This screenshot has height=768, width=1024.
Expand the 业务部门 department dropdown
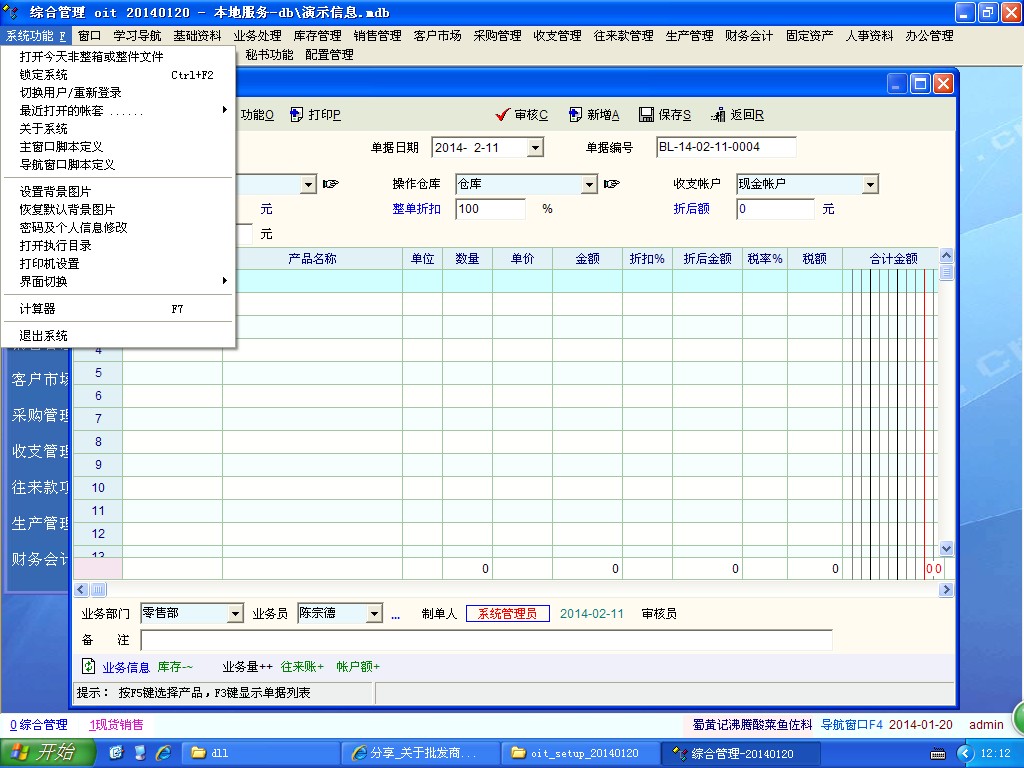236,614
